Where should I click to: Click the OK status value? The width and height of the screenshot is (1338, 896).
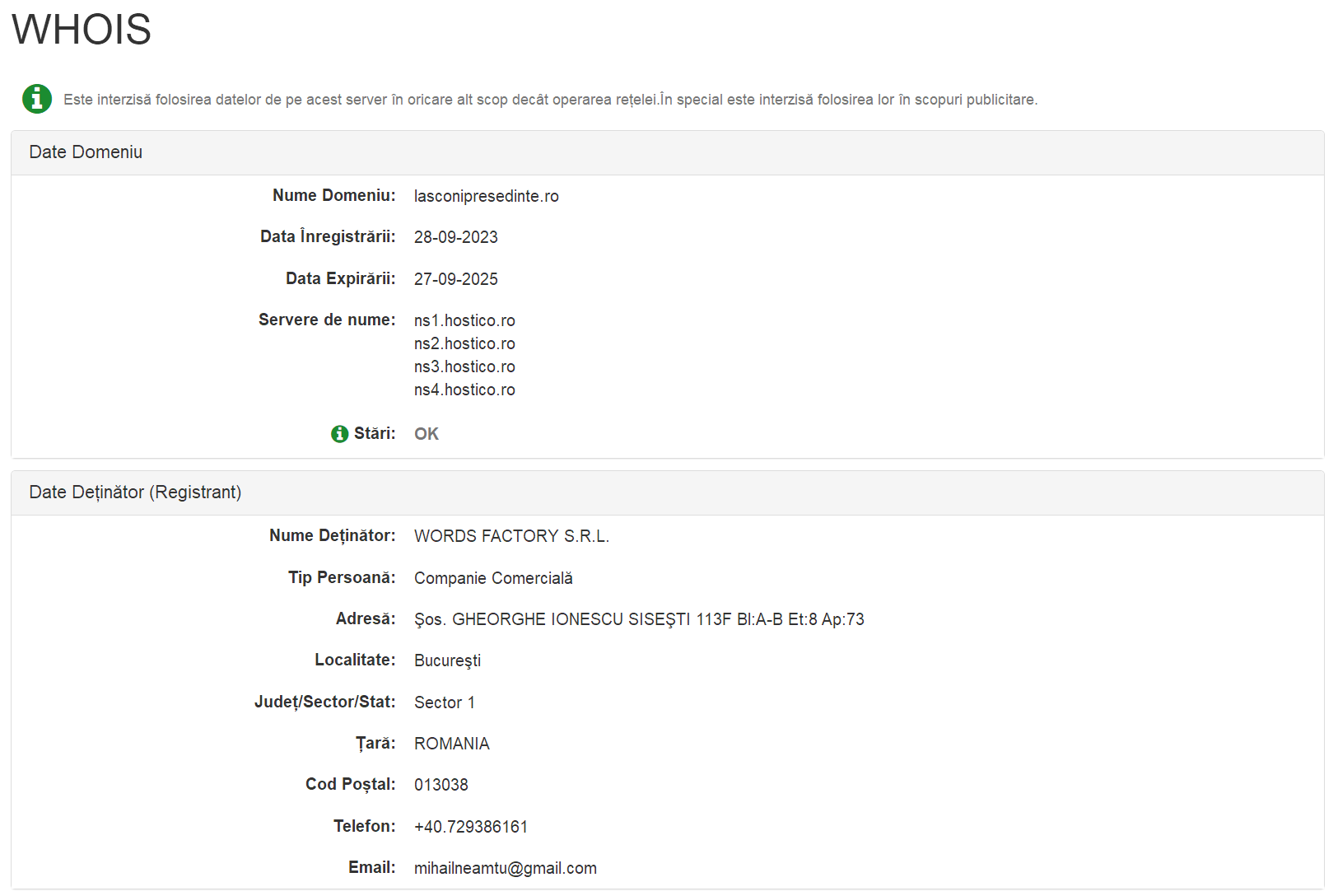[x=426, y=434]
